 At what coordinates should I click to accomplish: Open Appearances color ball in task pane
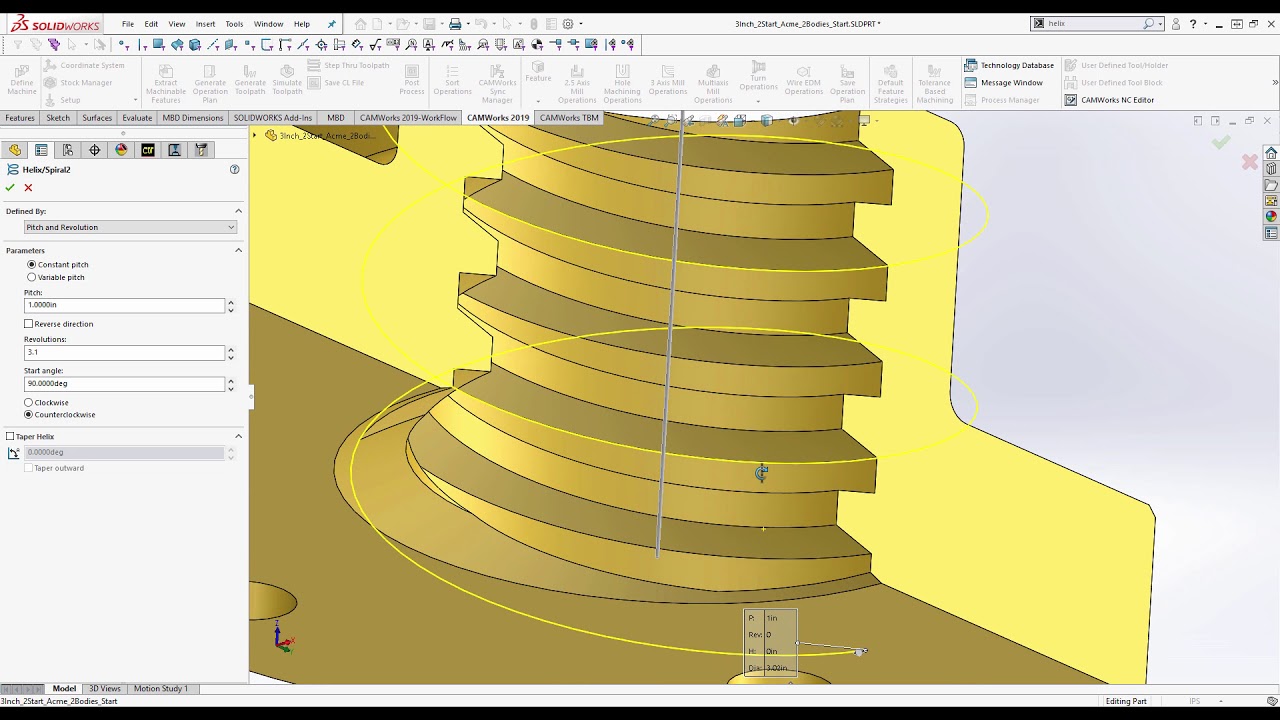[x=1271, y=217]
